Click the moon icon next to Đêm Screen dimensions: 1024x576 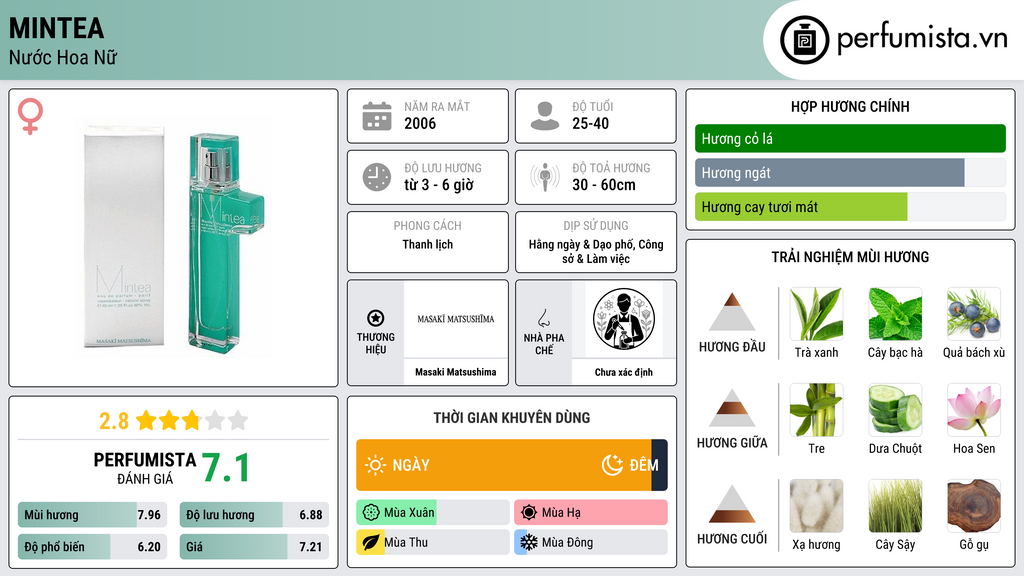click(612, 465)
